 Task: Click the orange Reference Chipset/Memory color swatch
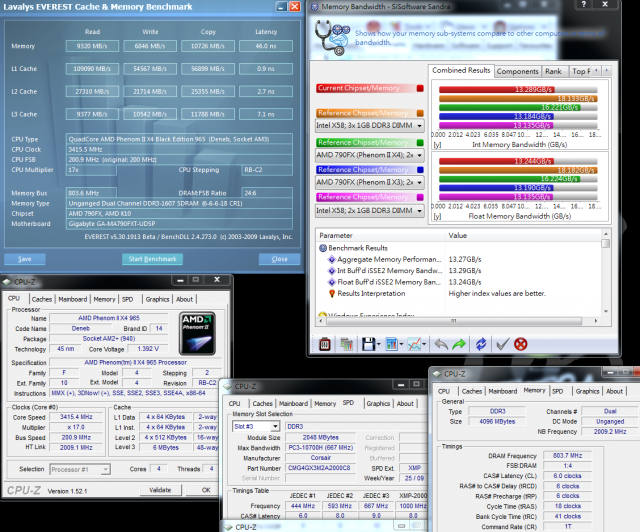click(420, 113)
